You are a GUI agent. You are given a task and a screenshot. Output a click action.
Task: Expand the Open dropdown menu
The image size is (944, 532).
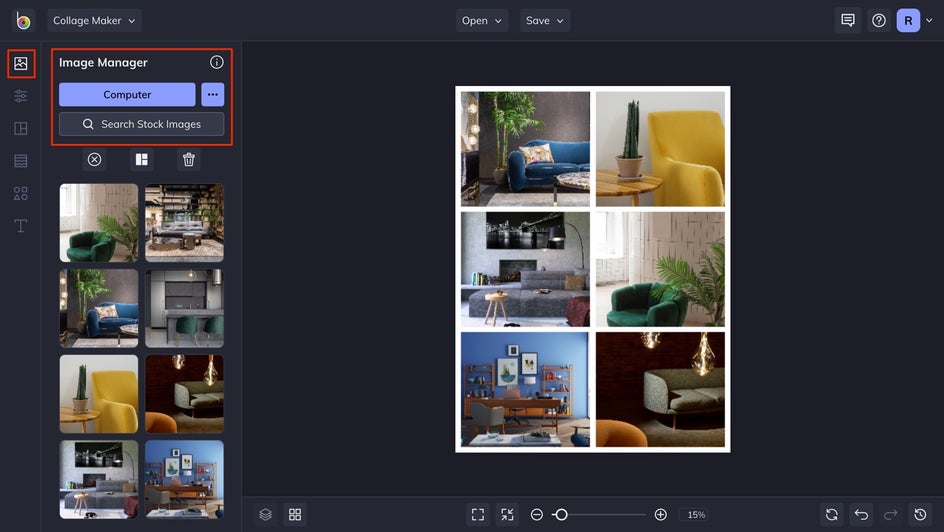[x=482, y=20]
